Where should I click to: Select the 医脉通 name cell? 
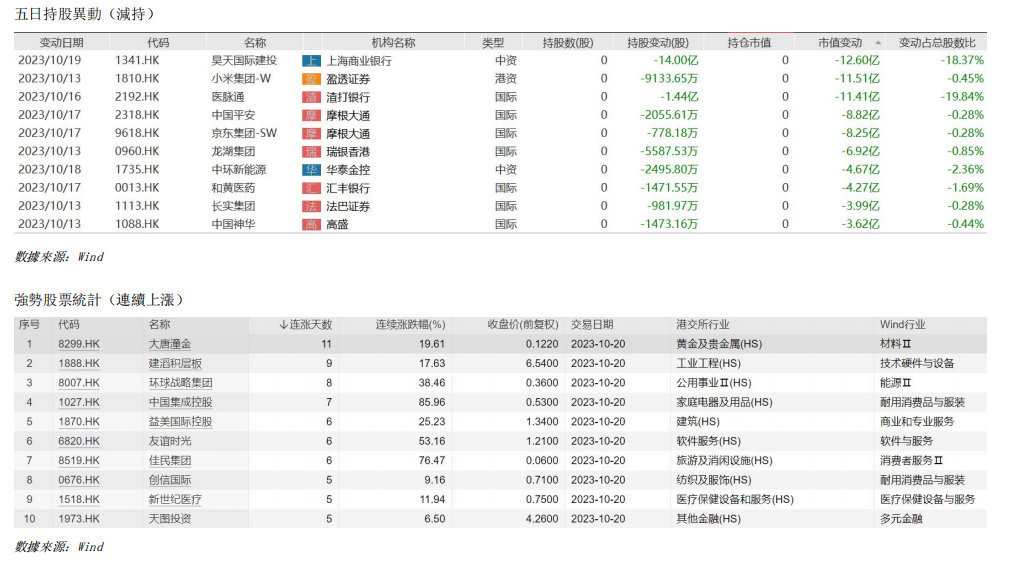click(228, 97)
